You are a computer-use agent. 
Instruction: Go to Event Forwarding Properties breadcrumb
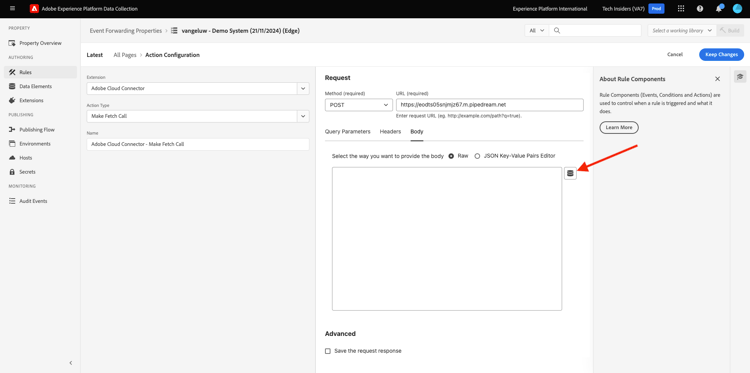point(126,30)
